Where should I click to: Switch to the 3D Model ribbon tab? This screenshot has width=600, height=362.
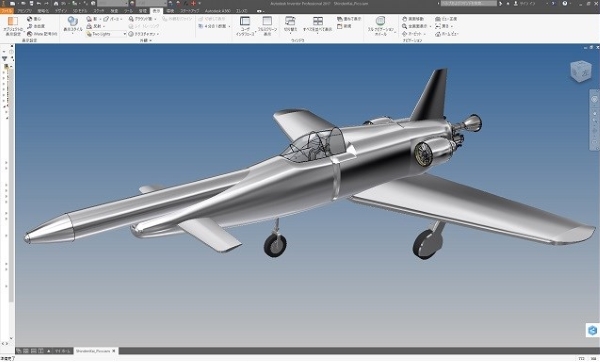pos(80,11)
